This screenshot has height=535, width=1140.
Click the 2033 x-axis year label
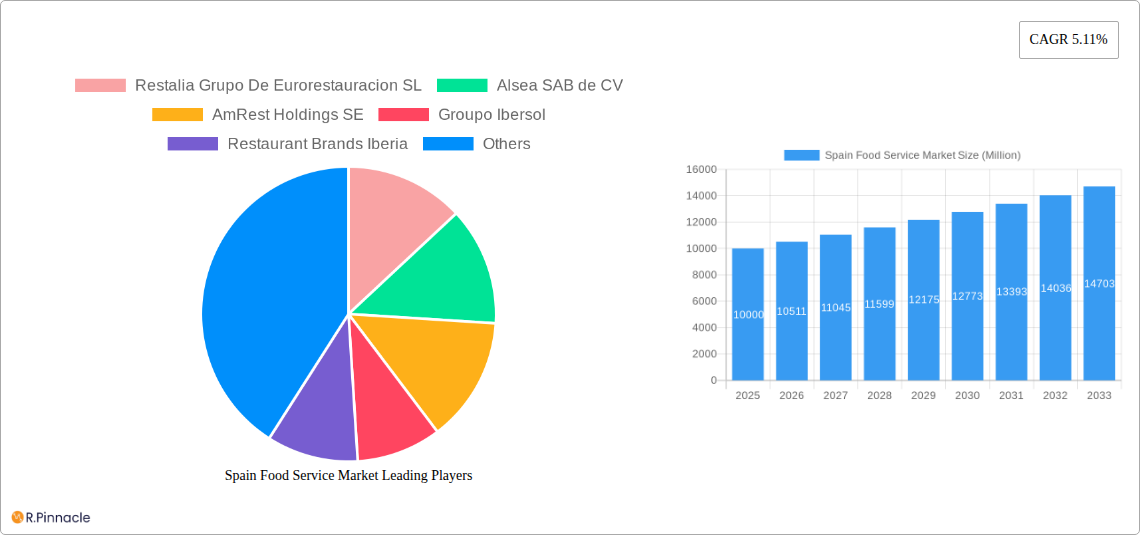pos(1099,395)
